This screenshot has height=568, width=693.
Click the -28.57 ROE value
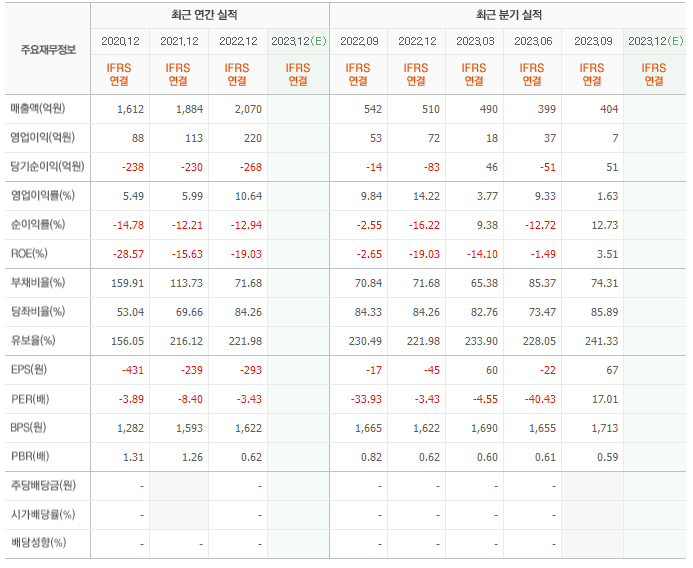tap(128, 254)
